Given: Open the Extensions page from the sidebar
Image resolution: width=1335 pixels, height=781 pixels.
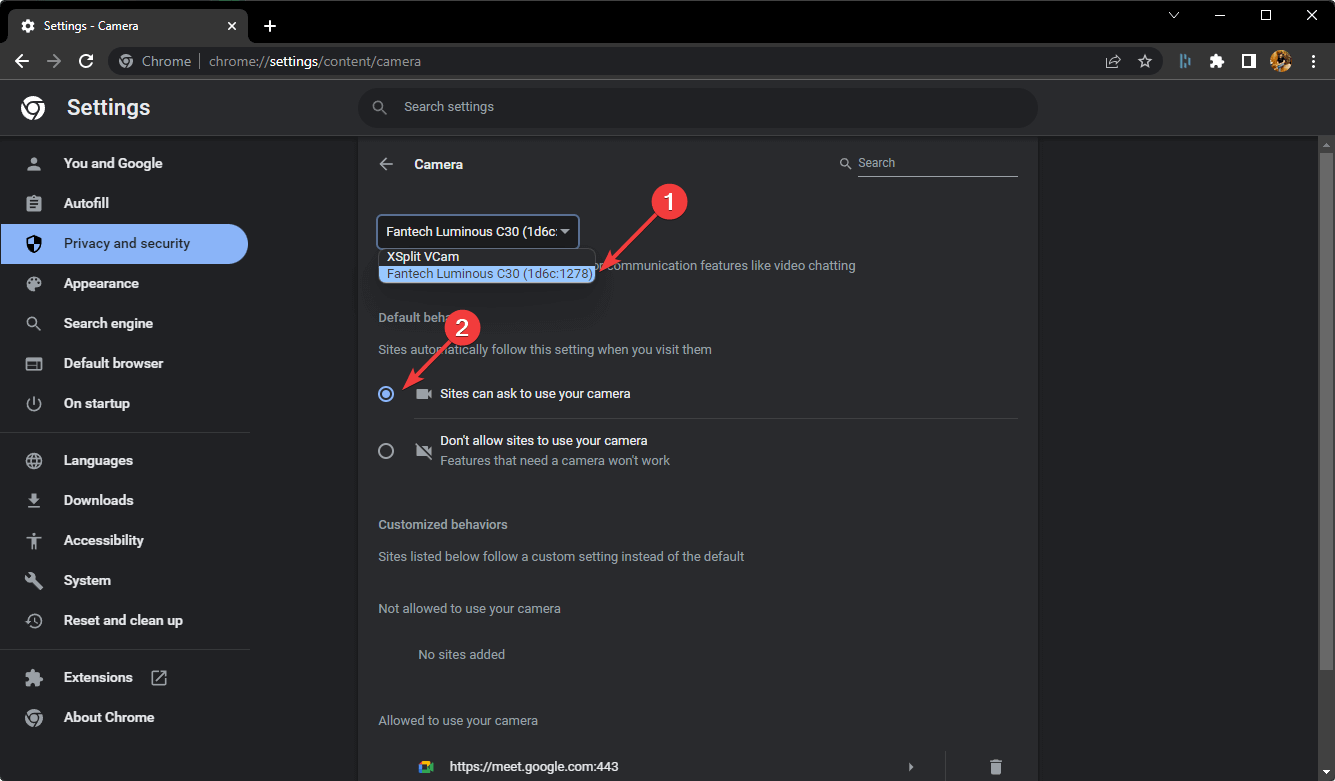Looking at the screenshot, I should point(97,677).
